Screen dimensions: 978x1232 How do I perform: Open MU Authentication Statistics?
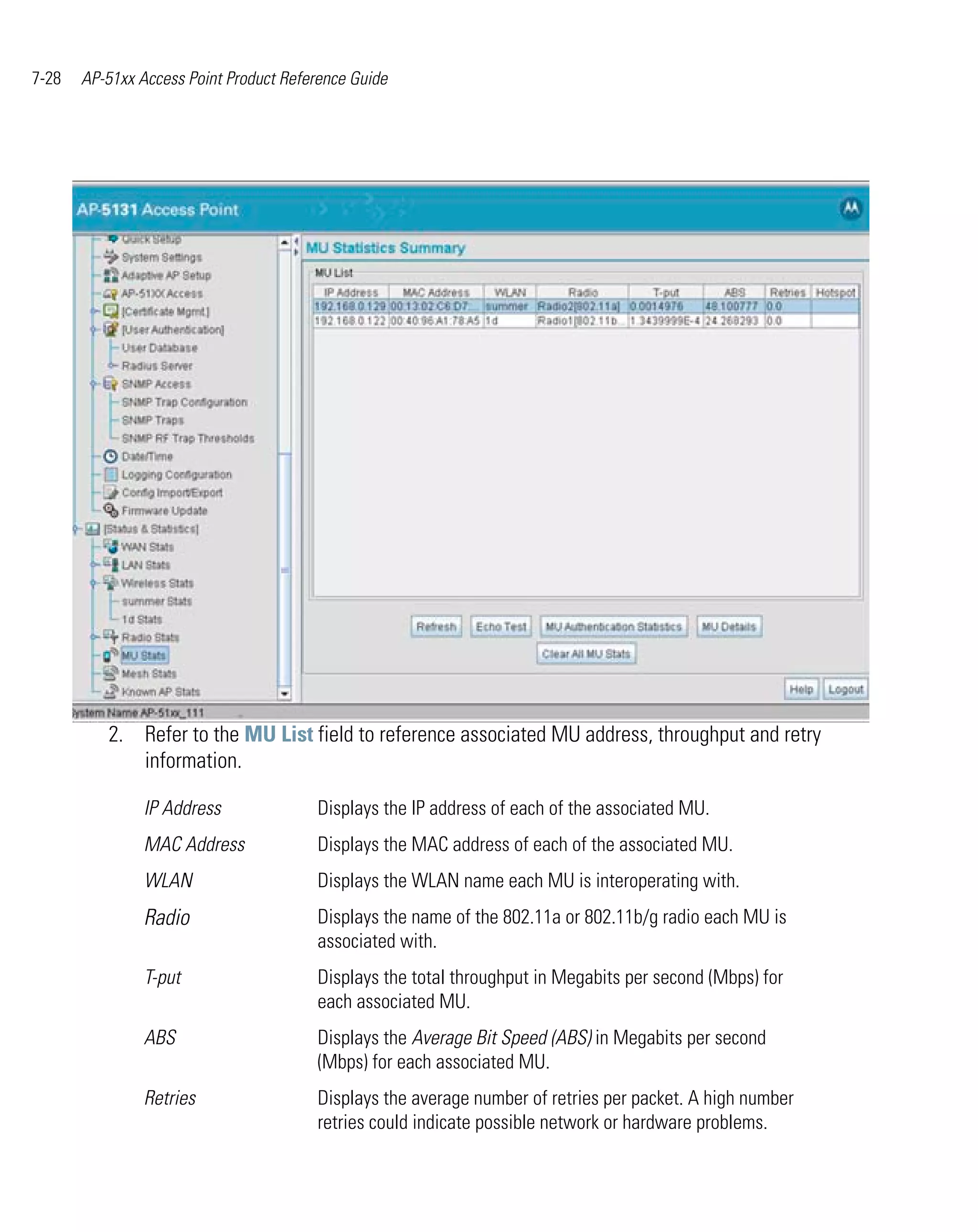tap(614, 626)
